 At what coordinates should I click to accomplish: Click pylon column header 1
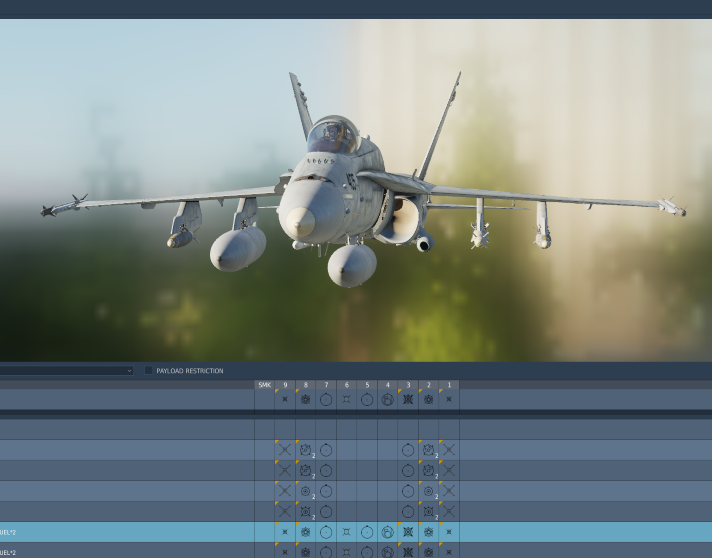point(449,385)
